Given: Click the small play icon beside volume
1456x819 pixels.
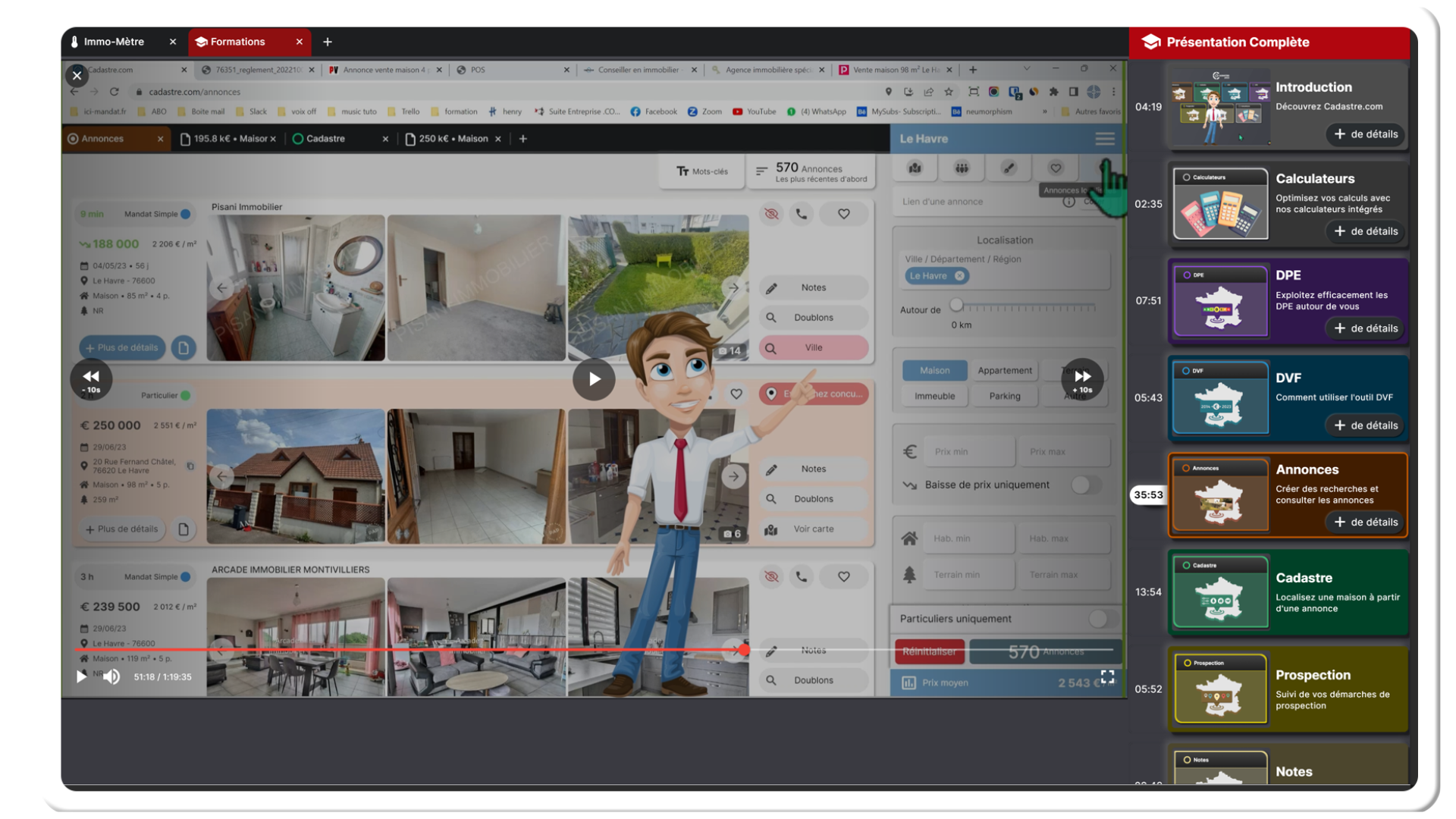Looking at the screenshot, I should coord(81,676).
